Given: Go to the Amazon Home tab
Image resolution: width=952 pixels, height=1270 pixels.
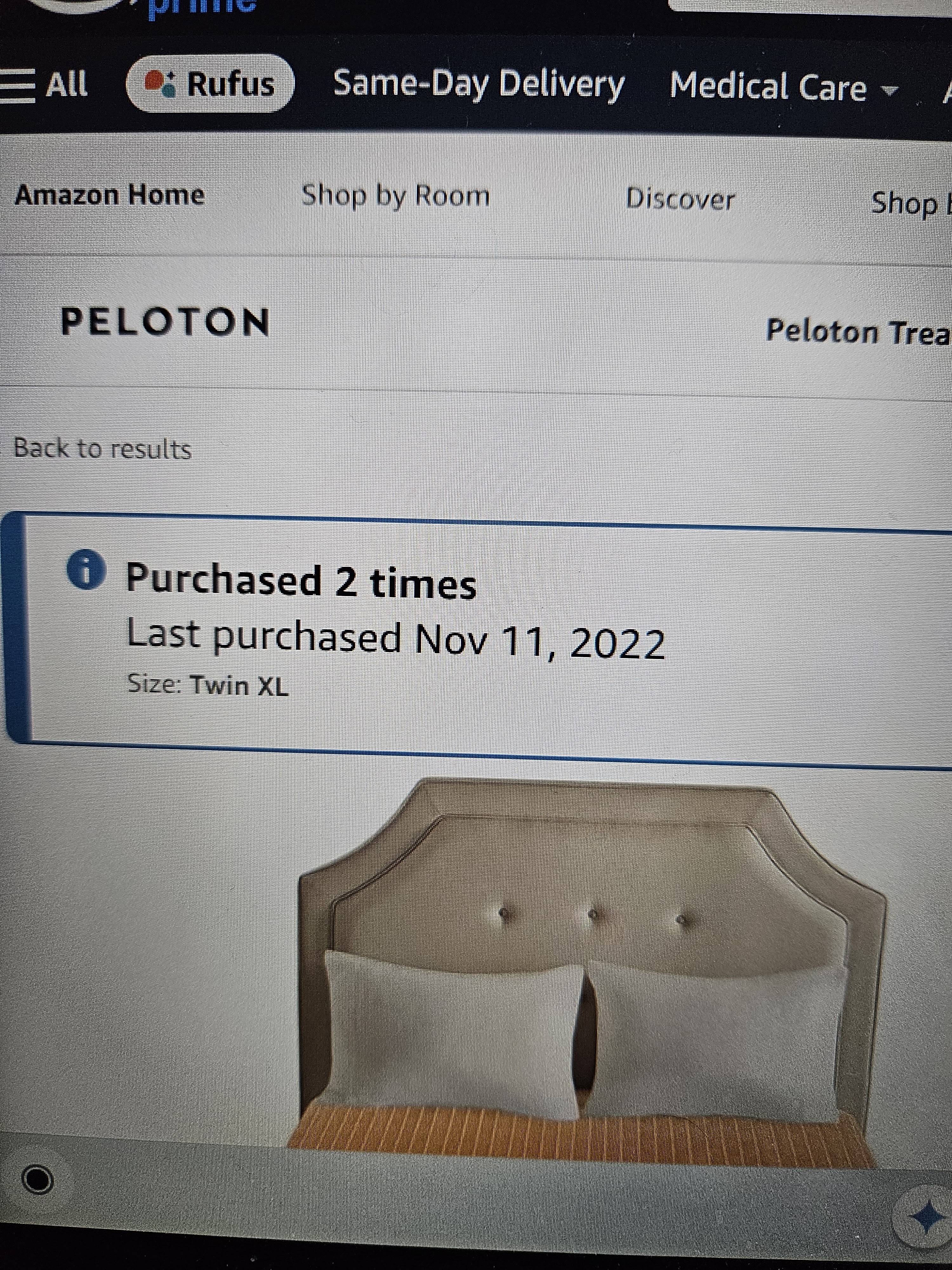Looking at the screenshot, I should pos(109,195).
